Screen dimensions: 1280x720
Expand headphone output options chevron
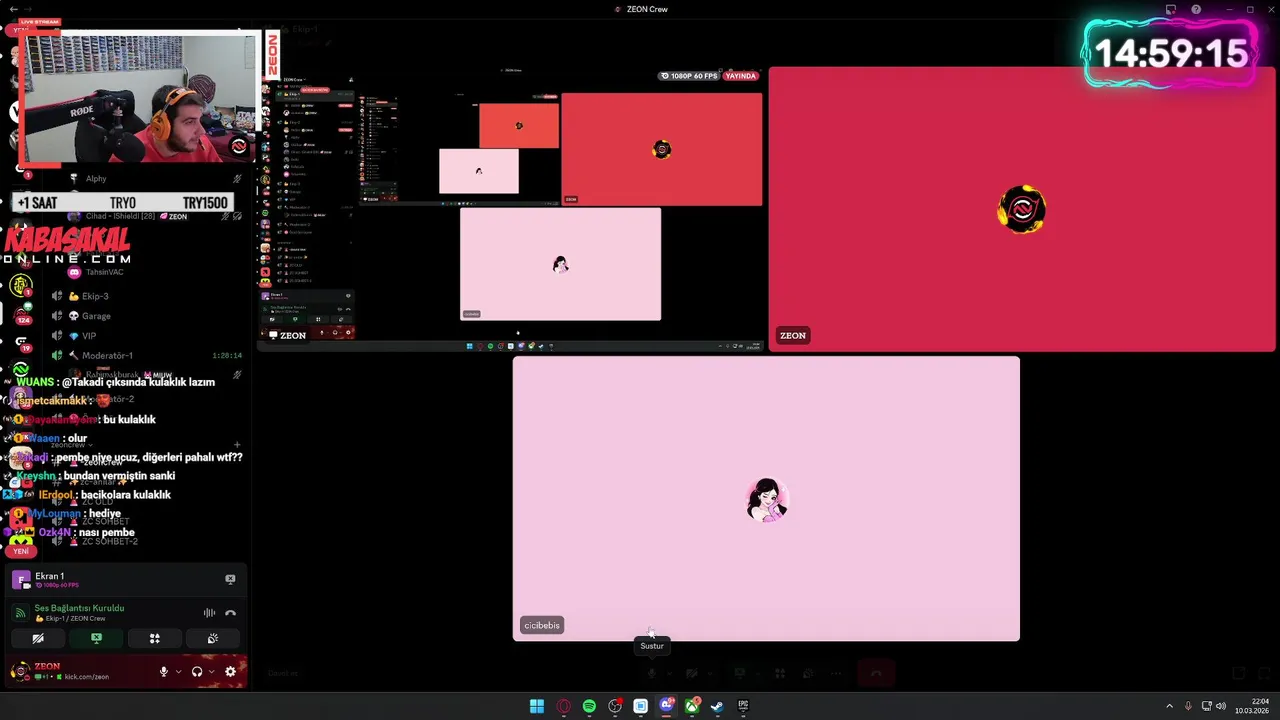[211, 672]
